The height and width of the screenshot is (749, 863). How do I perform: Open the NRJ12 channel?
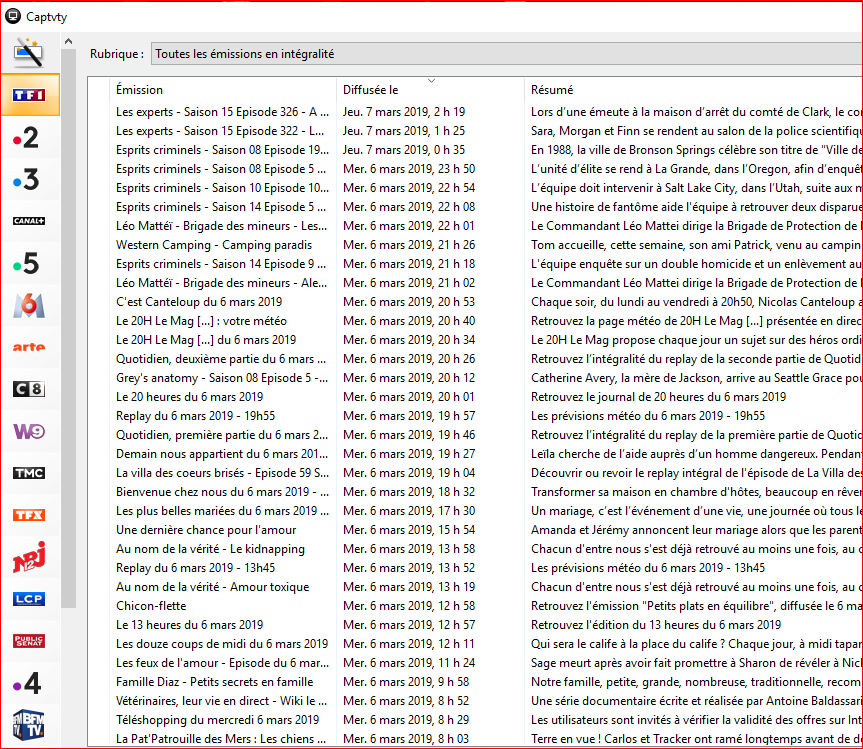[x=29, y=557]
